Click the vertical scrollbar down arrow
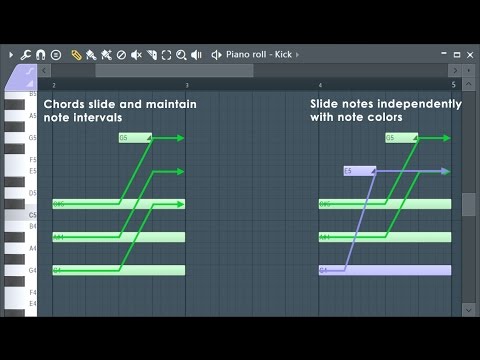The image size is (480, 360). tap(468, 310)
